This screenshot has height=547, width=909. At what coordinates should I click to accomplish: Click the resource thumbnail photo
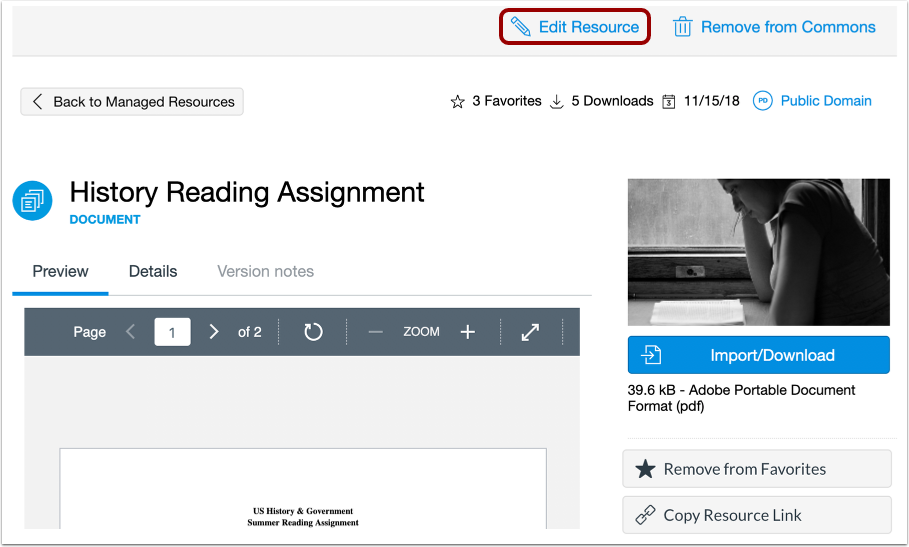point(758,252)
